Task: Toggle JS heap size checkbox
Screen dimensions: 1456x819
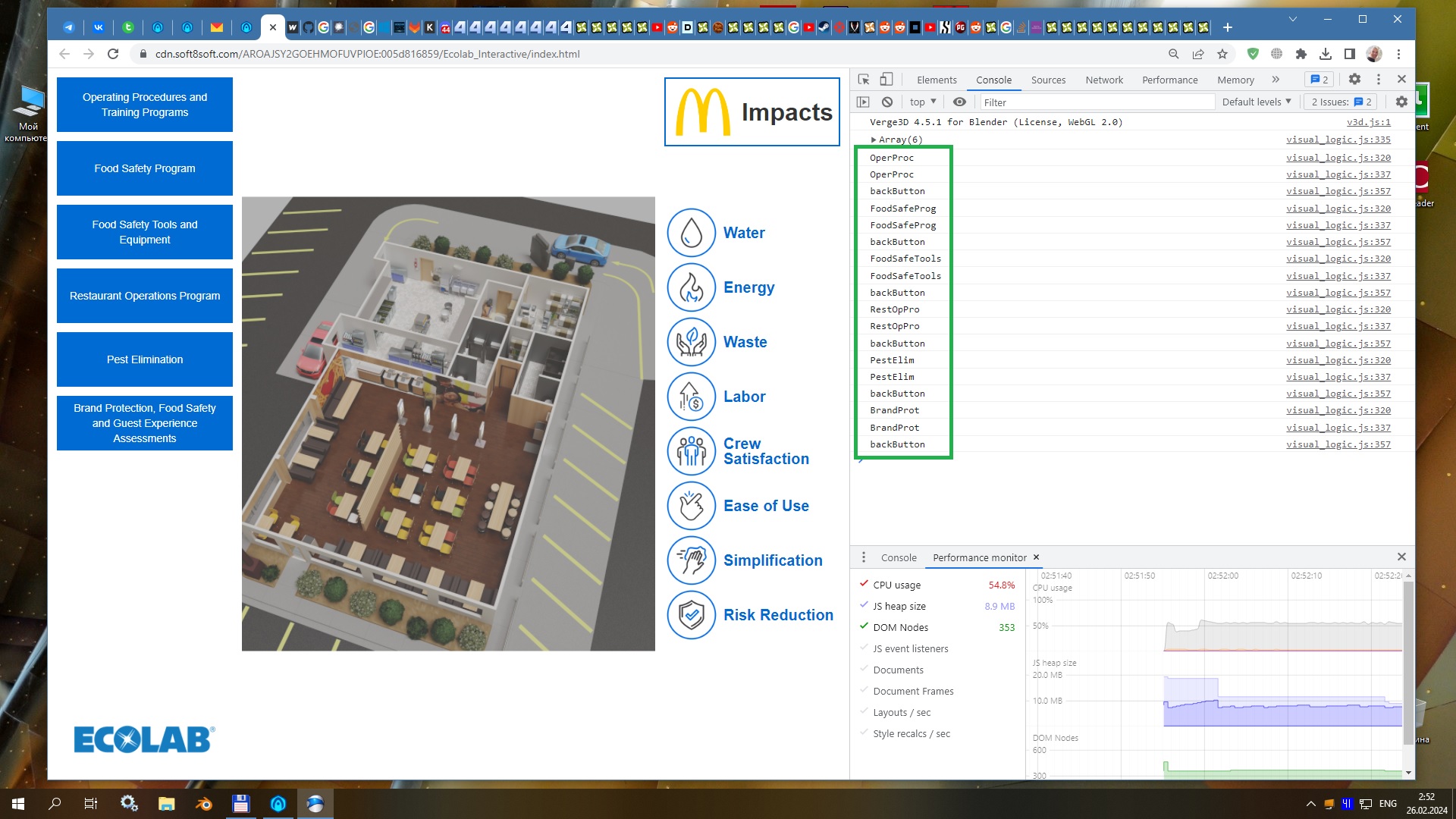Action: coord(864,605)
